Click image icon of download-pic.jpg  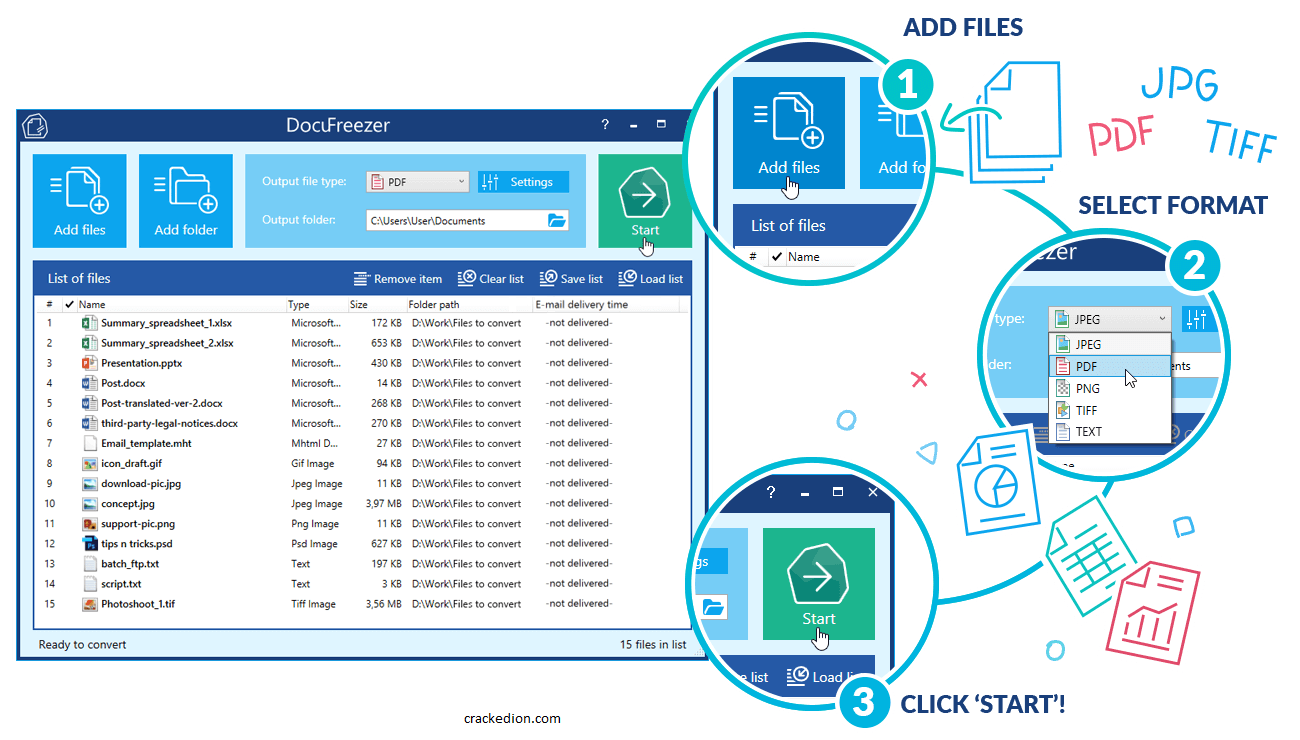[90, 483]
